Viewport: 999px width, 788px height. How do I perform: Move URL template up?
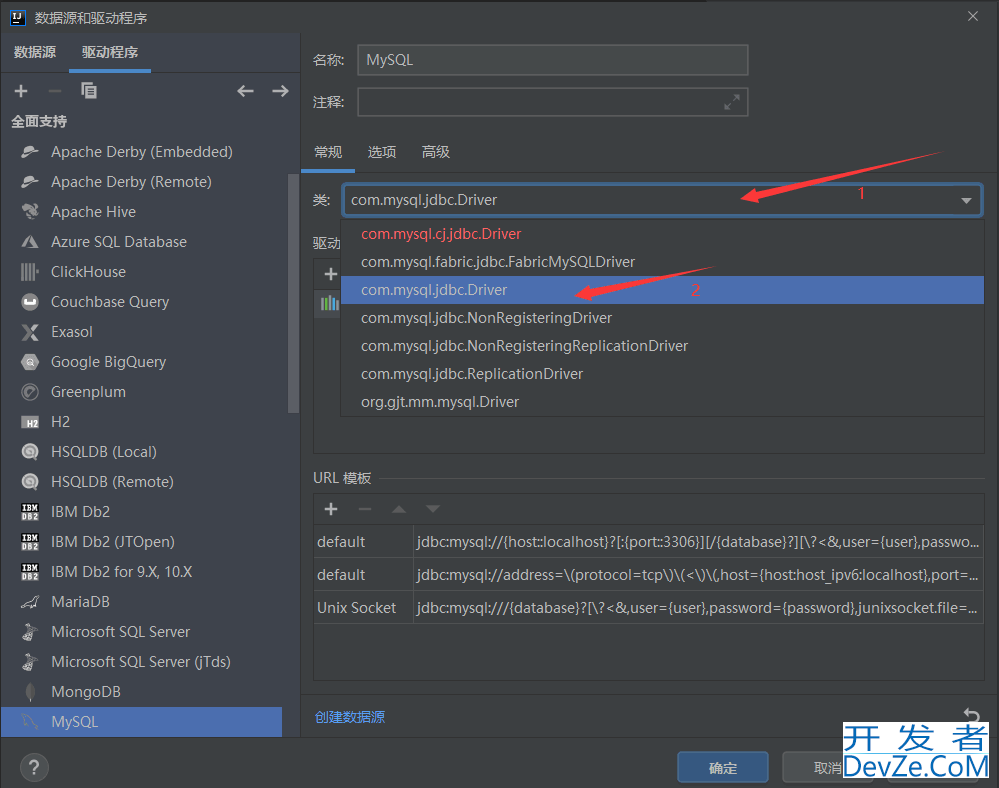pyautogui.click(x=399, y=509)
